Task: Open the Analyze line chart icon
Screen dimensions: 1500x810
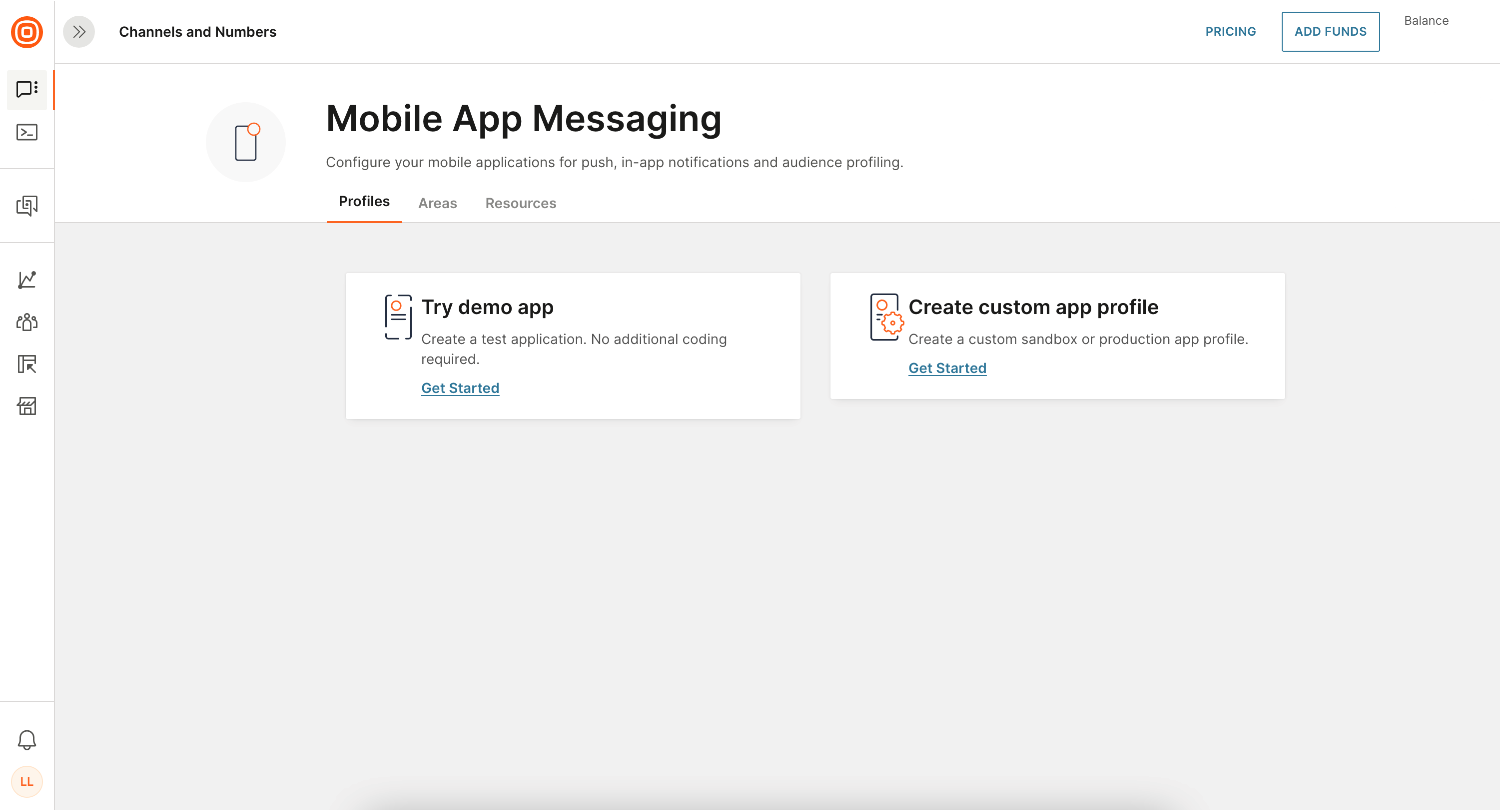Action: (27, 280)
